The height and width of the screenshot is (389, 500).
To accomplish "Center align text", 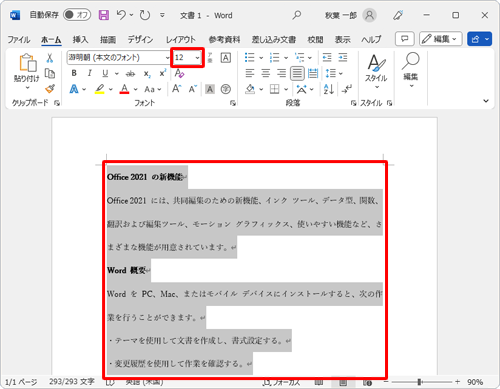I will 265,73.
